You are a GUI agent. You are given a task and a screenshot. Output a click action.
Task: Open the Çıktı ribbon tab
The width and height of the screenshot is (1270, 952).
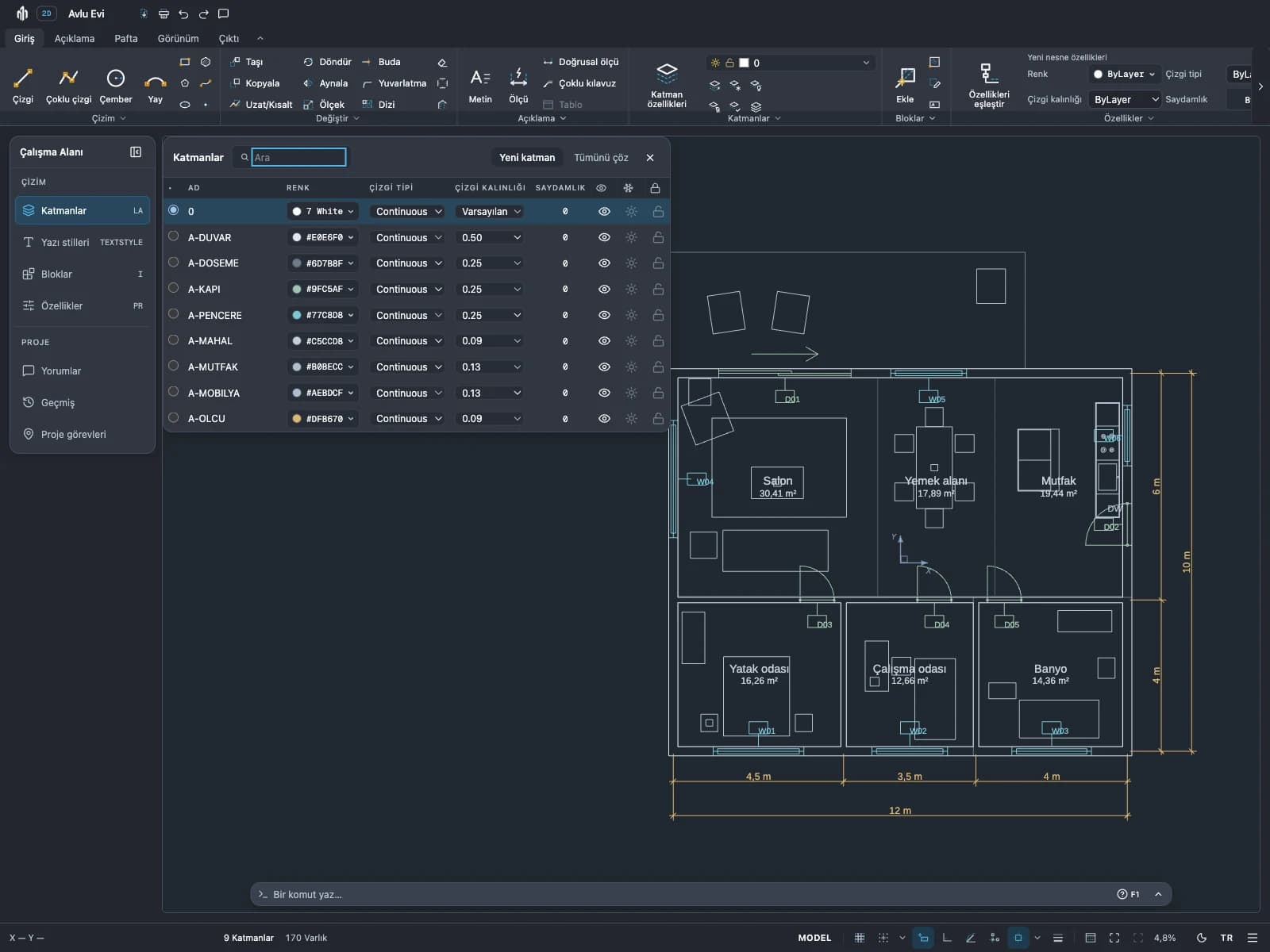point(229,38)
